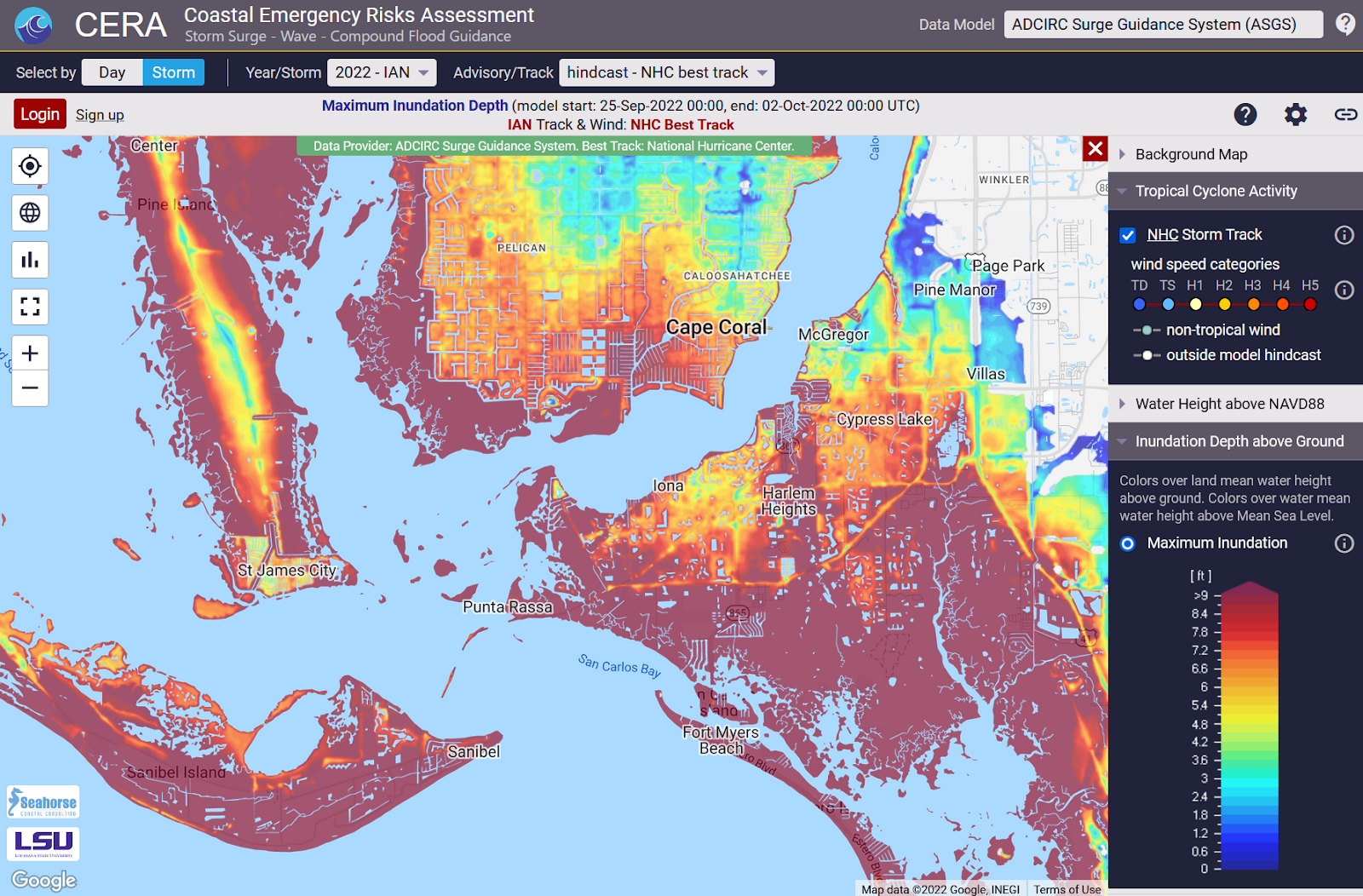Image resolution: width=1363 pixels, height=896 pixels.
Task: Click the globe view icon on map
Action: [30, 213]
